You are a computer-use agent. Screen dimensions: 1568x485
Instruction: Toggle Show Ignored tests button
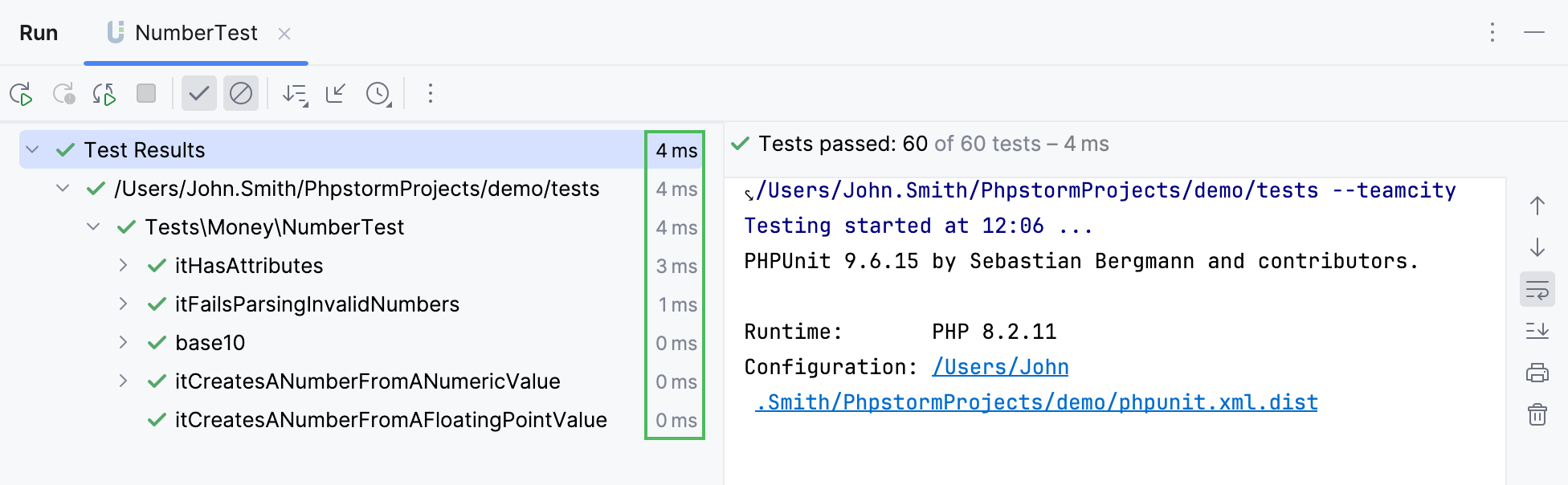241,94
